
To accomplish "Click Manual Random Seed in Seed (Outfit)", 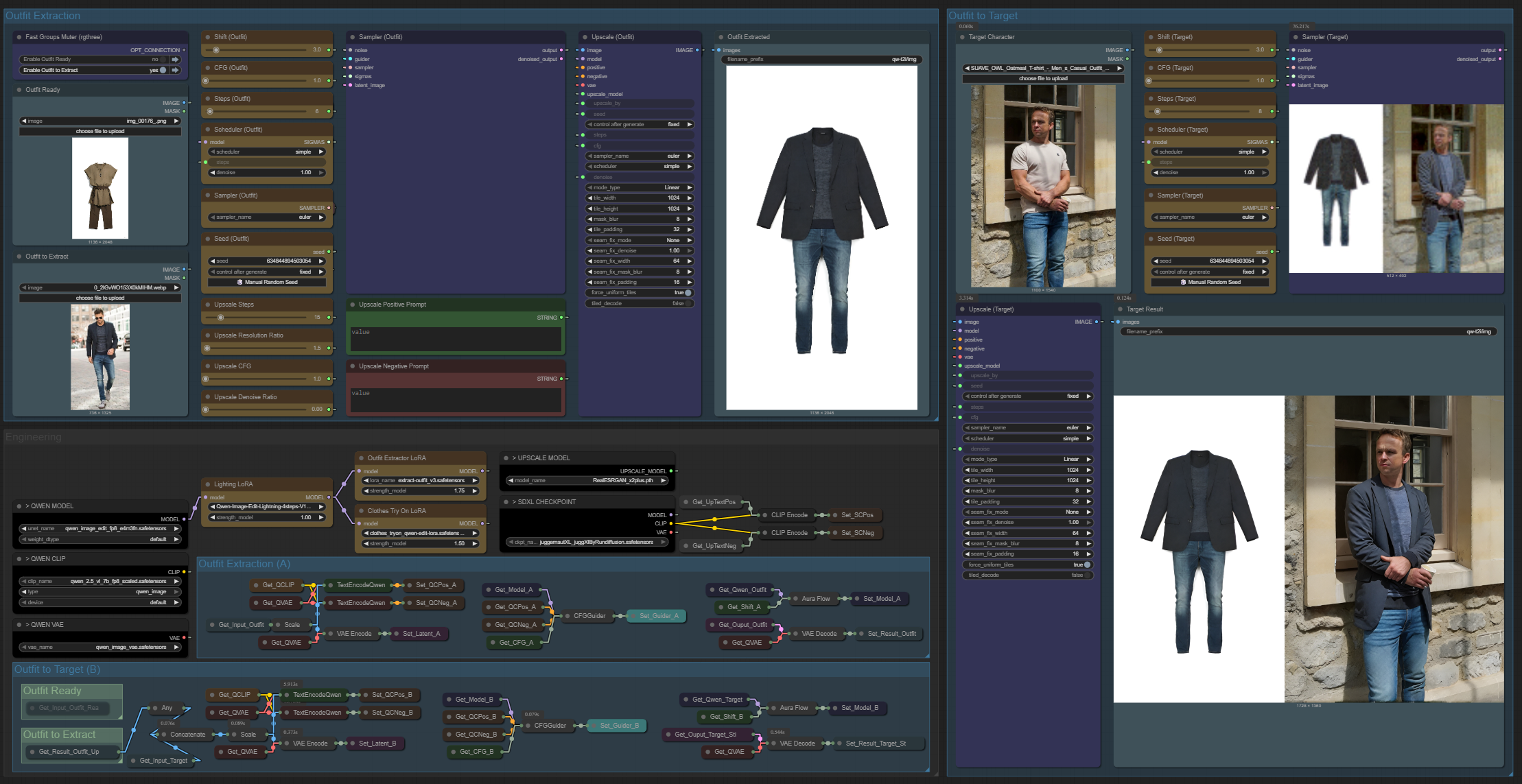I will tap(268, 282).
